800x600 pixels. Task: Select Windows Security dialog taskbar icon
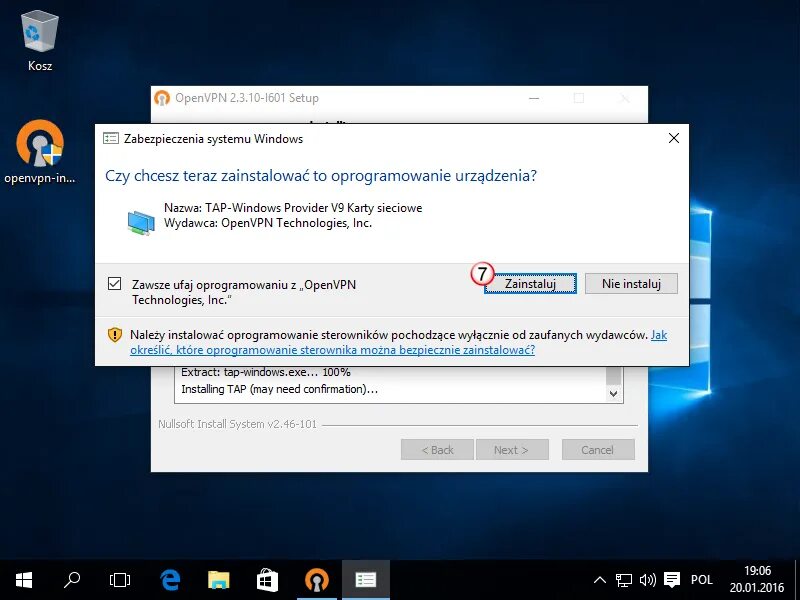click(366, 580)
